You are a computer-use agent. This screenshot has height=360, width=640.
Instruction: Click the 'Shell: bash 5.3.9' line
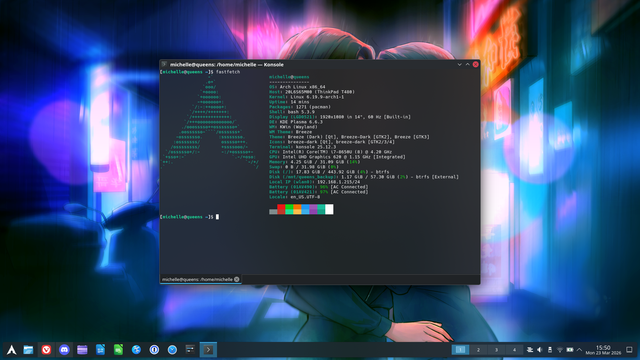click(x=292, y=112)
